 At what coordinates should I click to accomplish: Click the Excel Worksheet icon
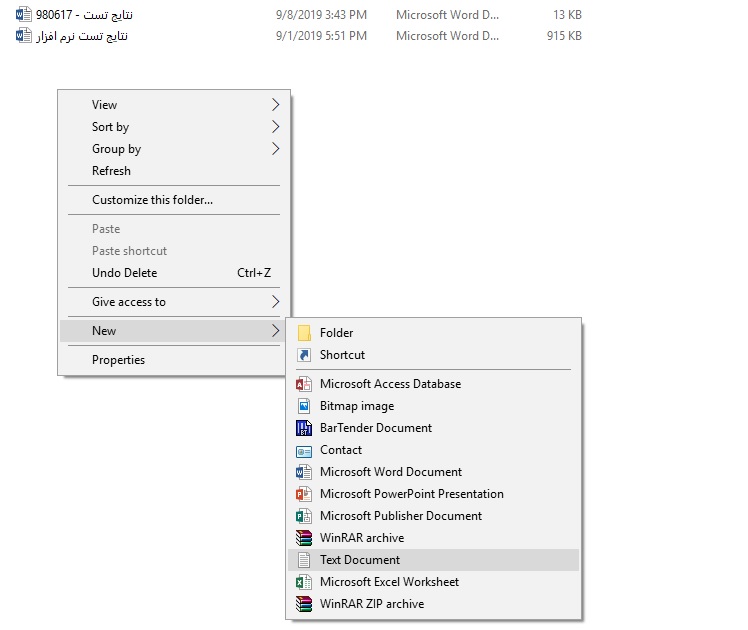pyautogui.click(x=304, y=581)
